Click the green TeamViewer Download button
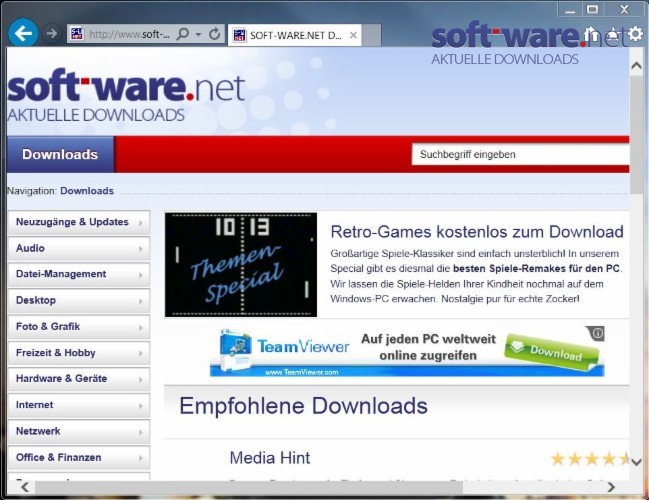This screenshot has height=500, width=649. [x=551, y=352]
